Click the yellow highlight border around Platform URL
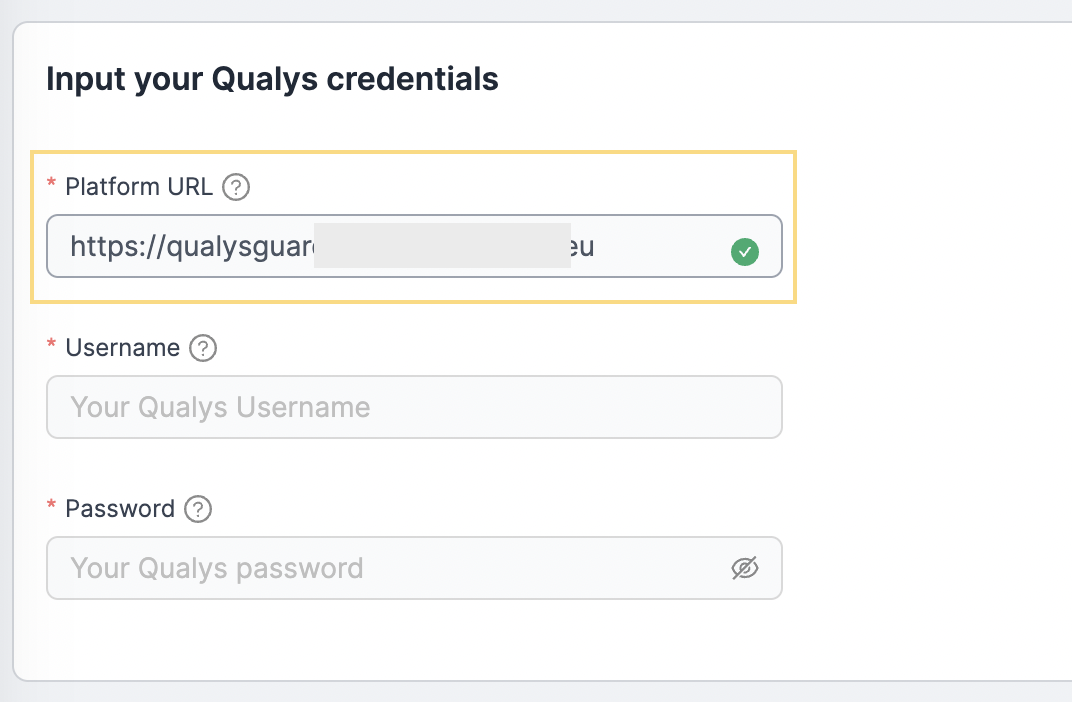Screen dimensions: 1072x702 coord(414,152)
